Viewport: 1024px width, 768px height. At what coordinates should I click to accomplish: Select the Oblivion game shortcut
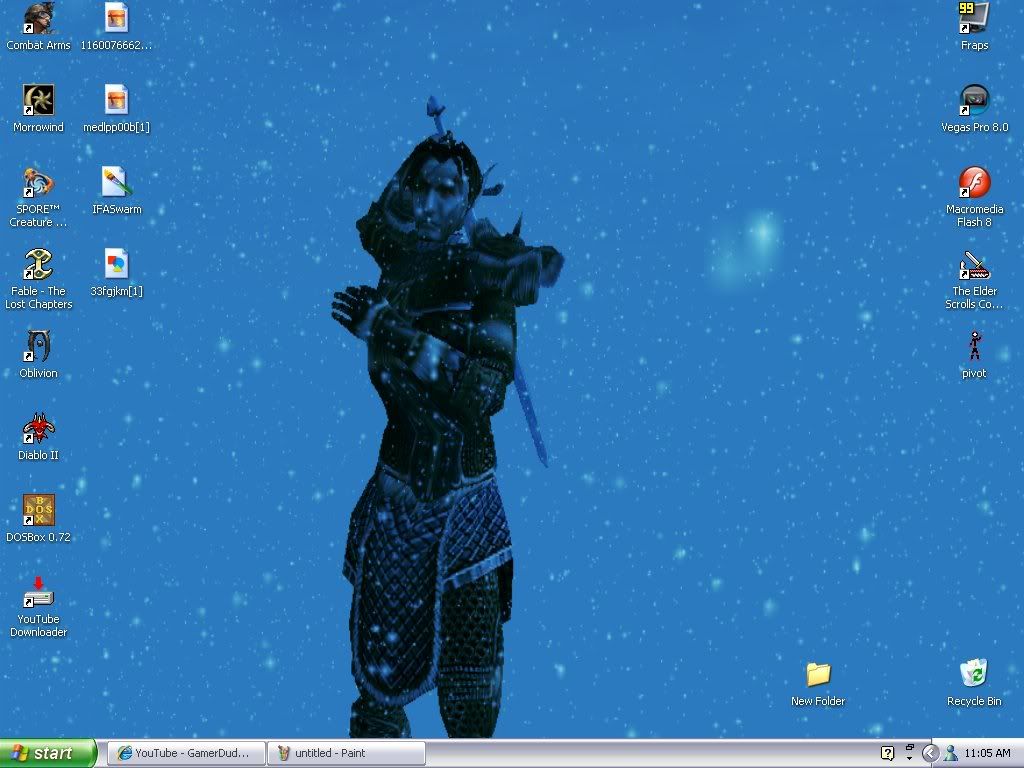[x=39, y=355]
